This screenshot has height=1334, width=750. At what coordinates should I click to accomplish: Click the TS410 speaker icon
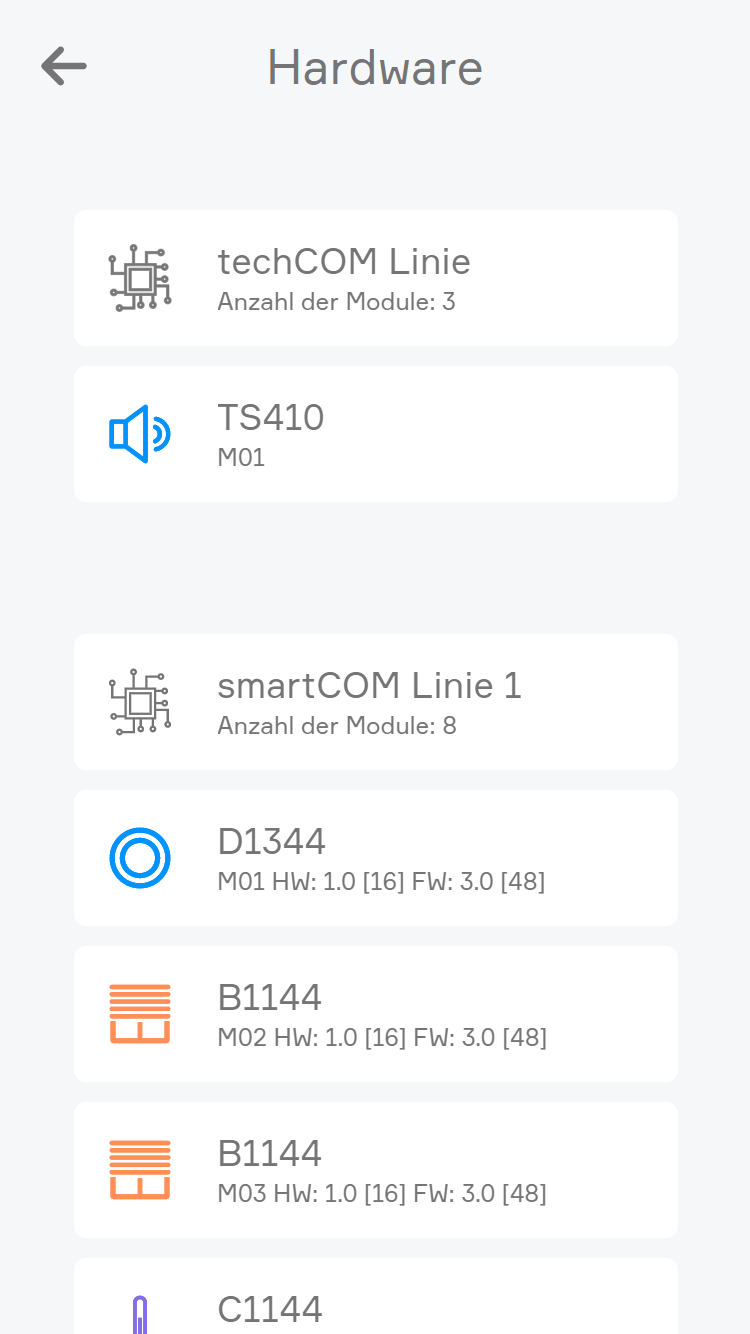(140, 434)
